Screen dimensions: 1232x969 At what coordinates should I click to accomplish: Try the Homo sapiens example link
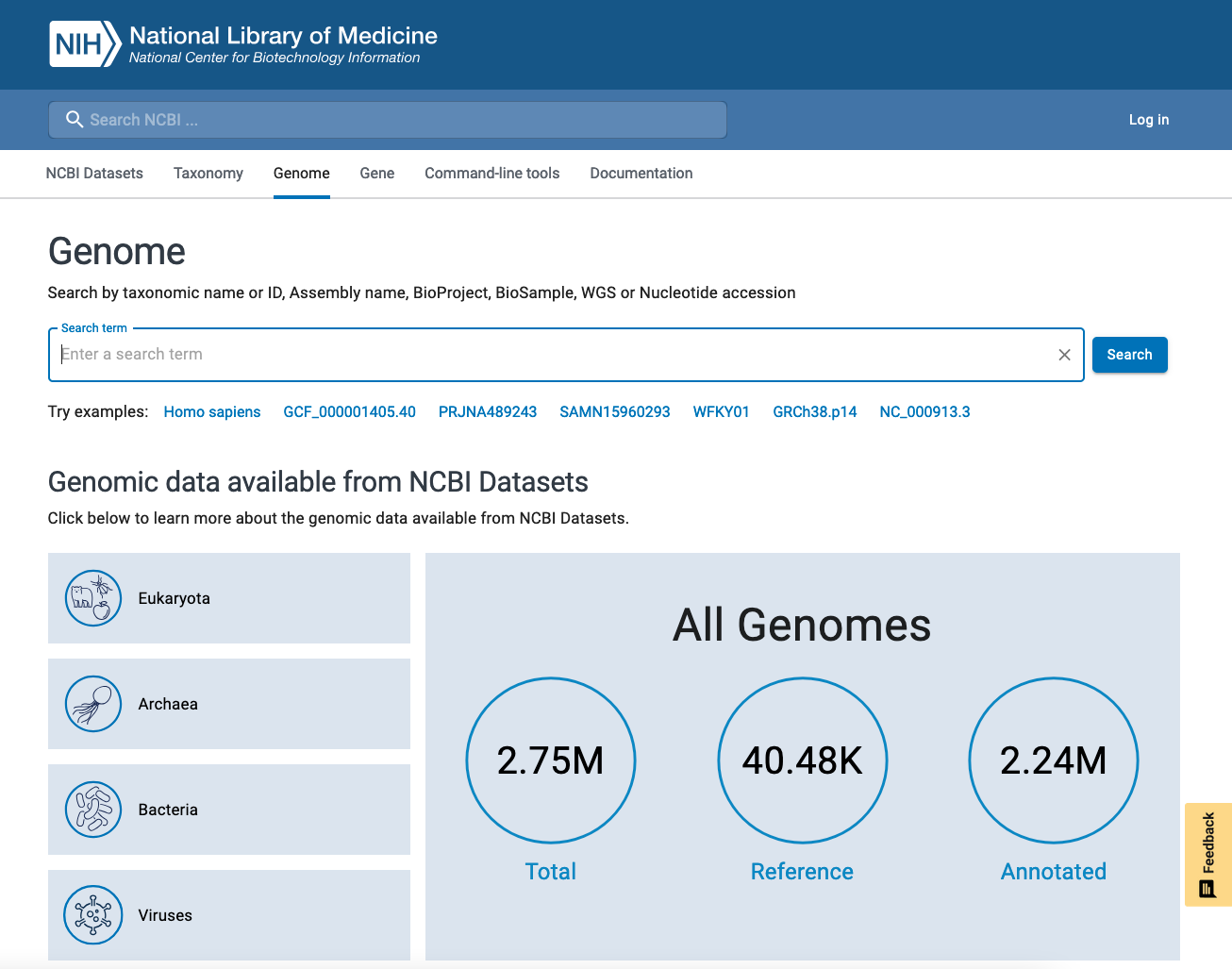click(x=212, y=412)
